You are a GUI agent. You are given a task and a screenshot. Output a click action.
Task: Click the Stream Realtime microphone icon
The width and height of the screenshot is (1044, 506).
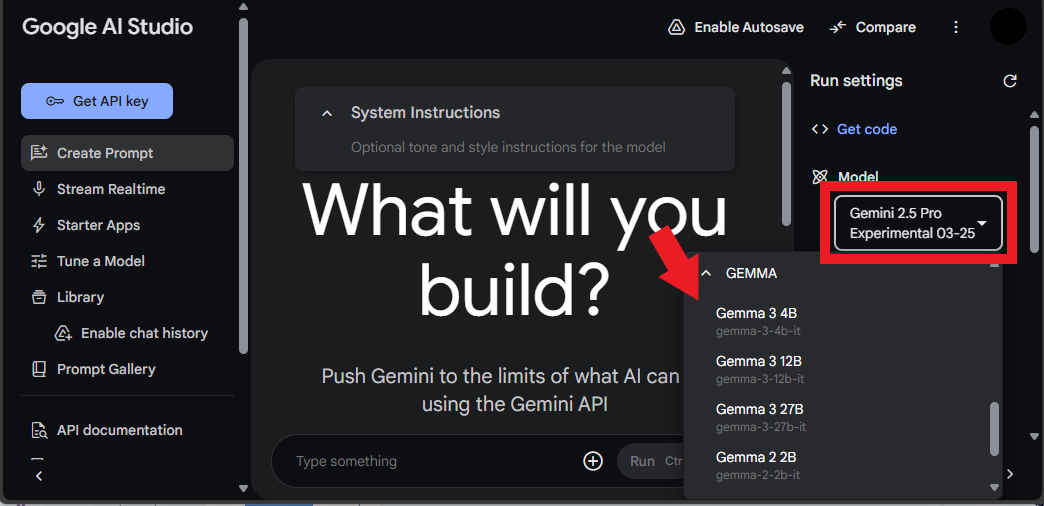tap(39, 189)
